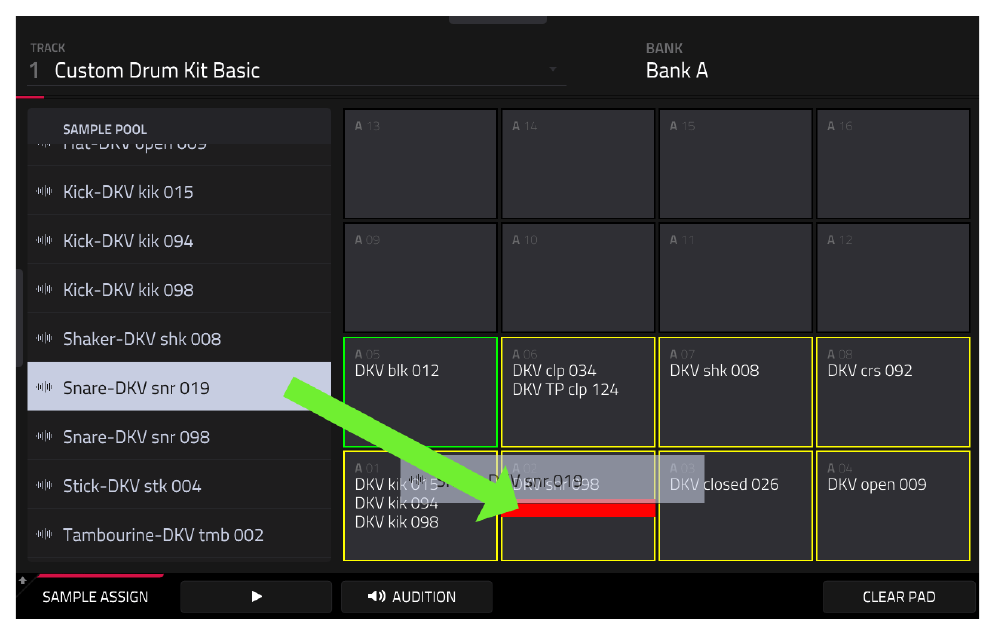Select pad A 06 DKV clp 034
The image size is (996, 636).
577,392
